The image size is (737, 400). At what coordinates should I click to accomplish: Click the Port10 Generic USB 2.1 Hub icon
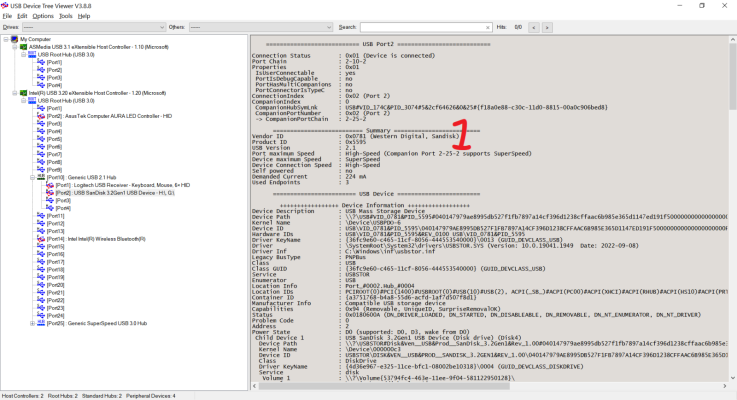pos(41,177)
